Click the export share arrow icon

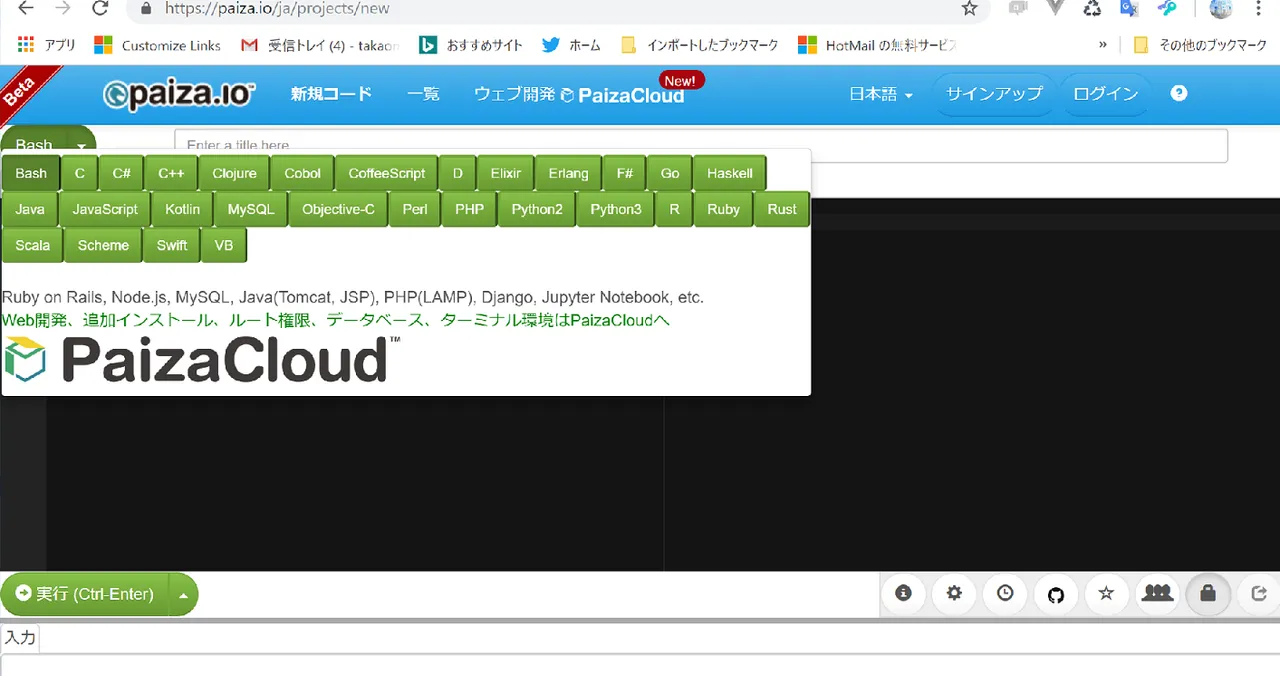[1259, 593]
